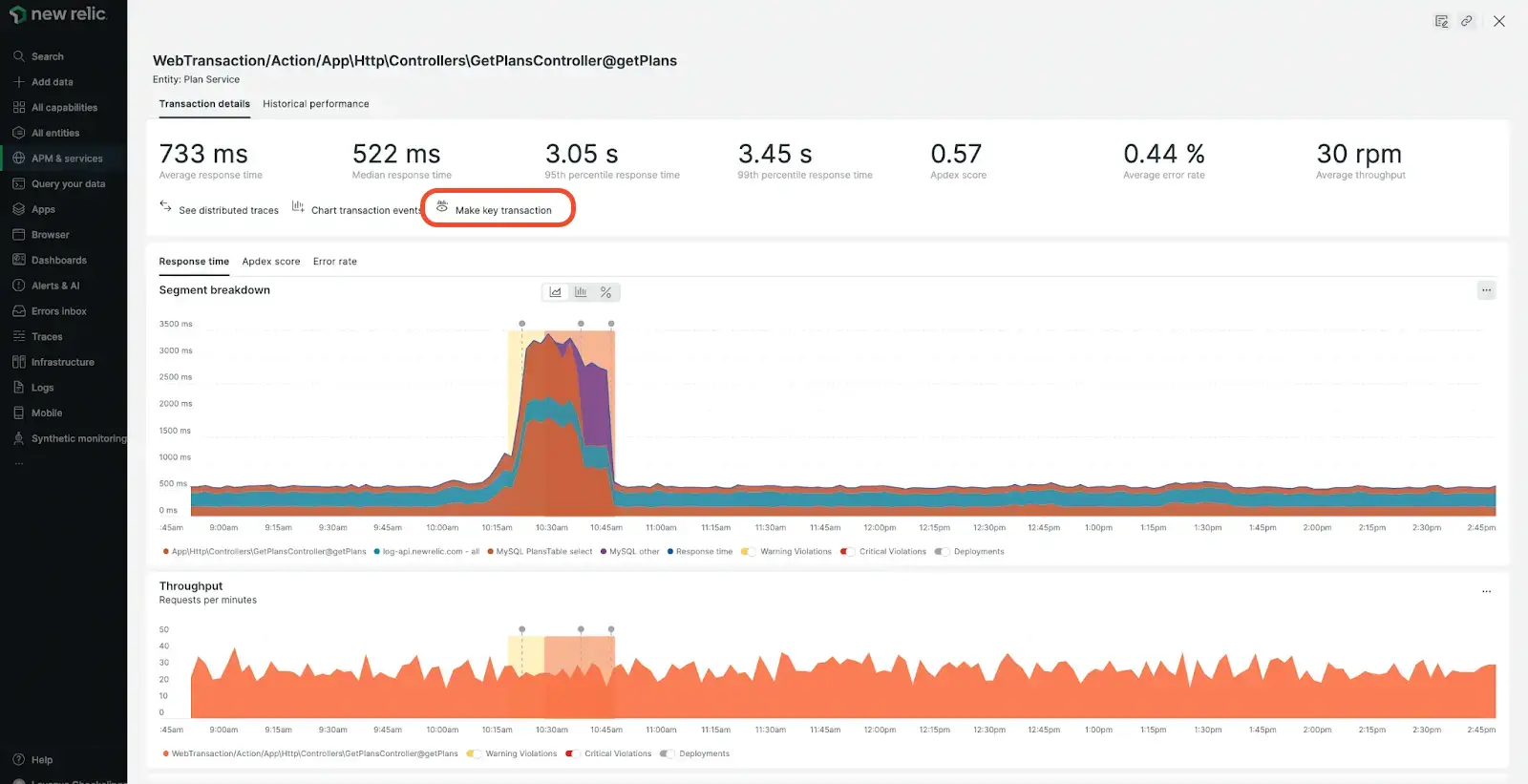Click Make key transaction
1528x784 pixels.
click(x=502, y=210)
